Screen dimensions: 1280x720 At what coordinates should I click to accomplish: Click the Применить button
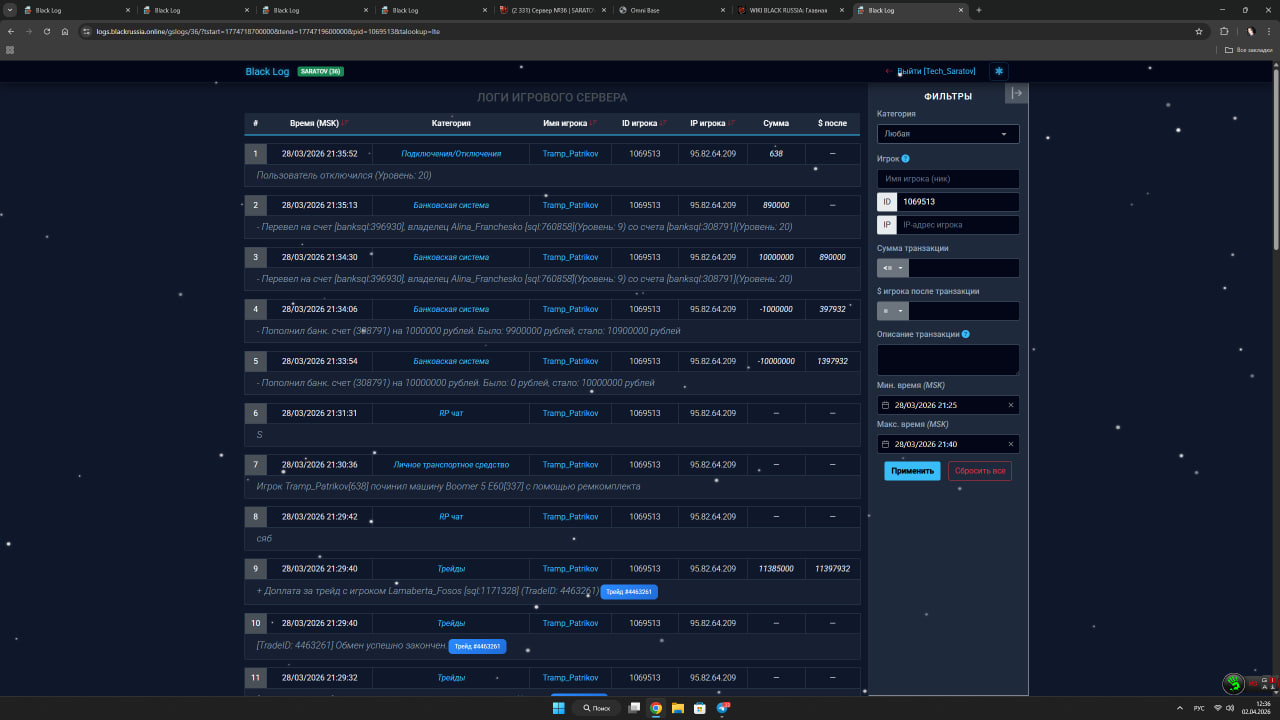[911, 471]
